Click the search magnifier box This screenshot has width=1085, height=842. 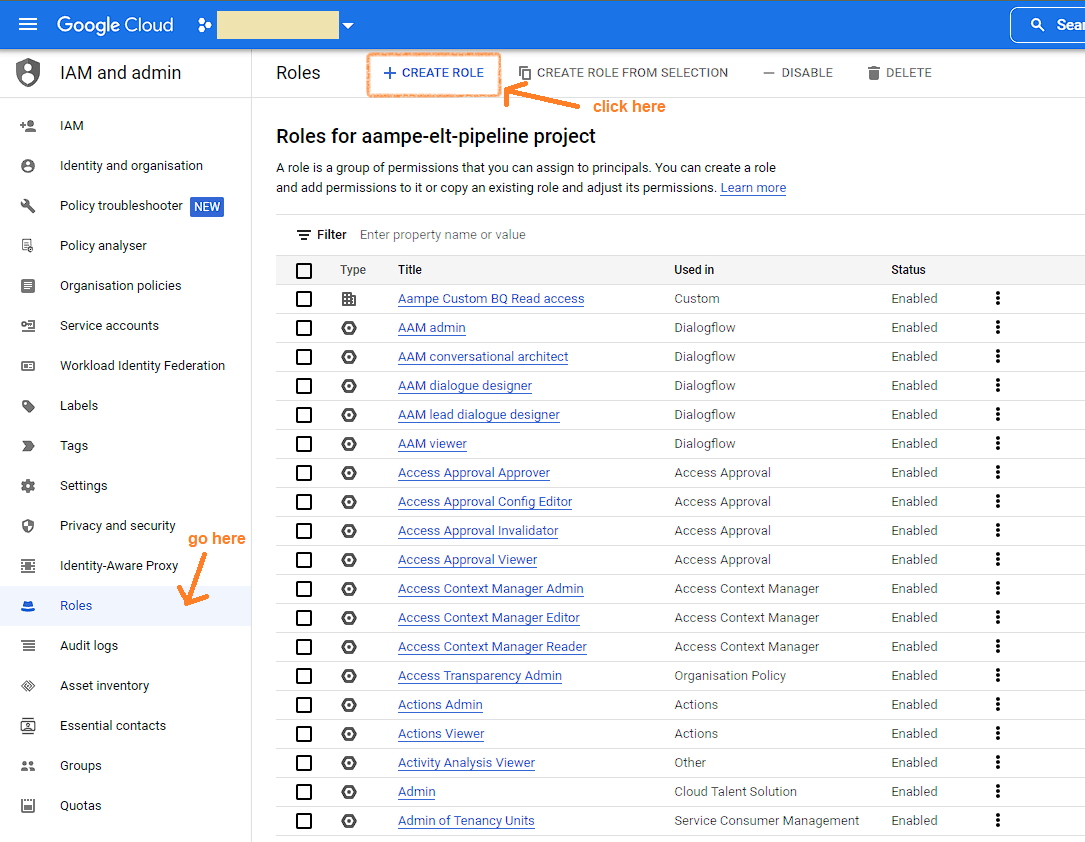click(x=1048, y=25)
